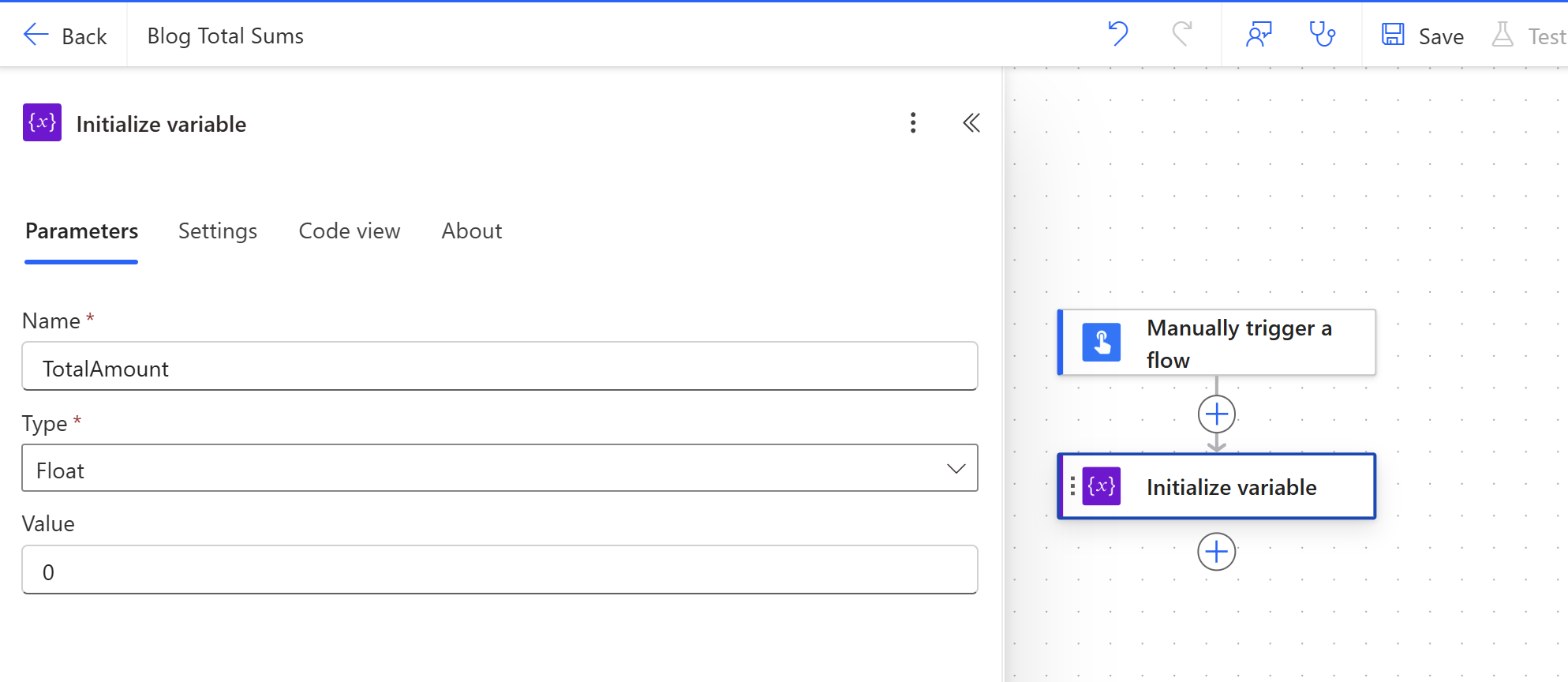Image resolution: width=1568 pixels, height=682 pixels.
Task: Collapse the Initialize variable panel
Action: click(971, 123)
